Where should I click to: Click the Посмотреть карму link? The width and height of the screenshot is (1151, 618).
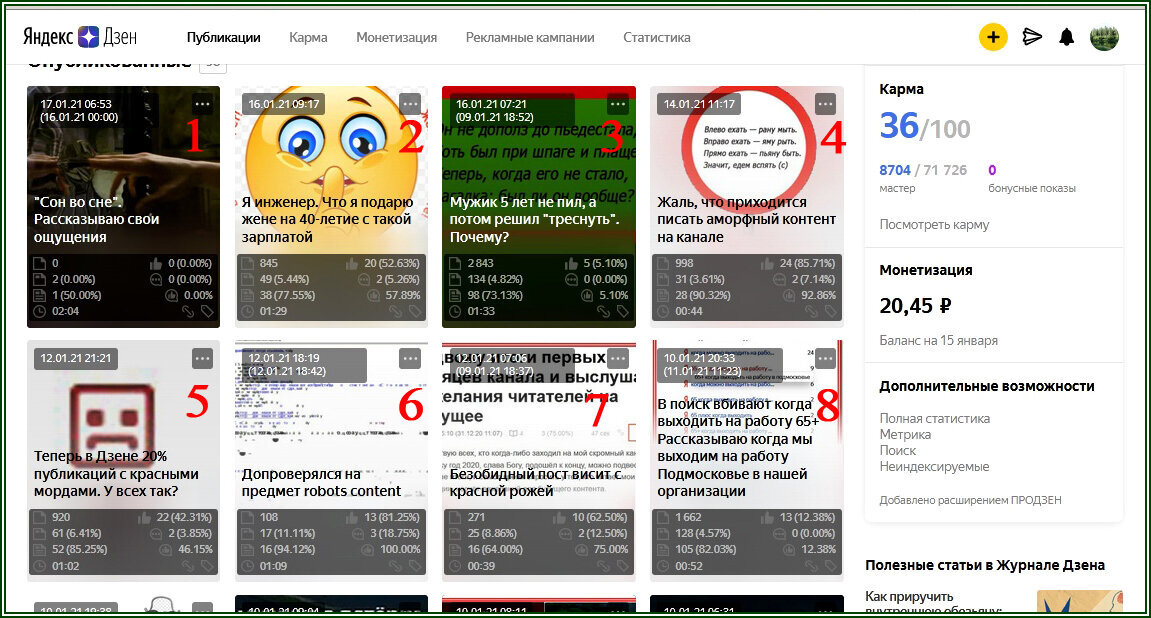[934, 225]
